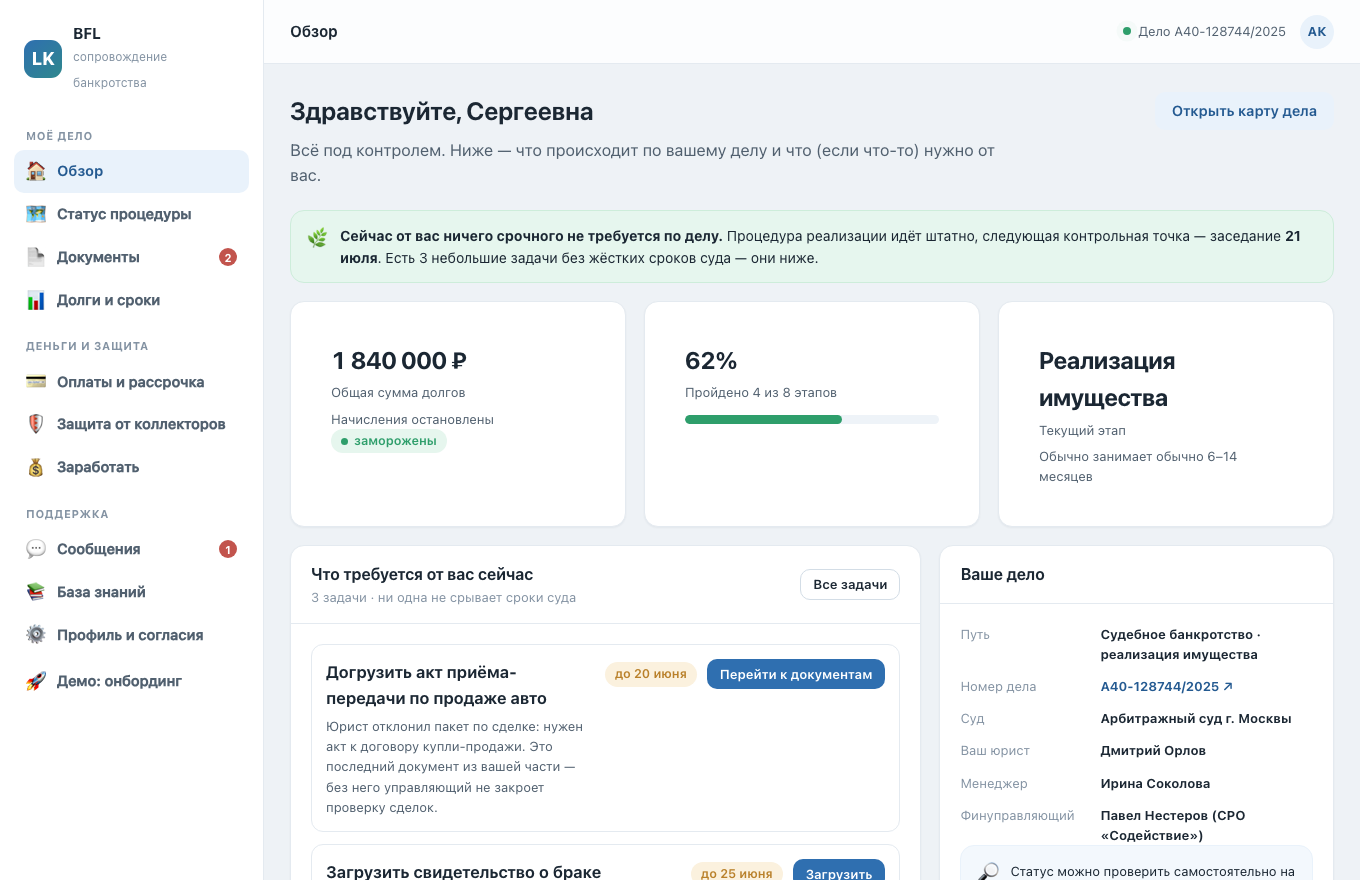Click the до 25 июня deadline tag
1360x880 pixels.
737,872
